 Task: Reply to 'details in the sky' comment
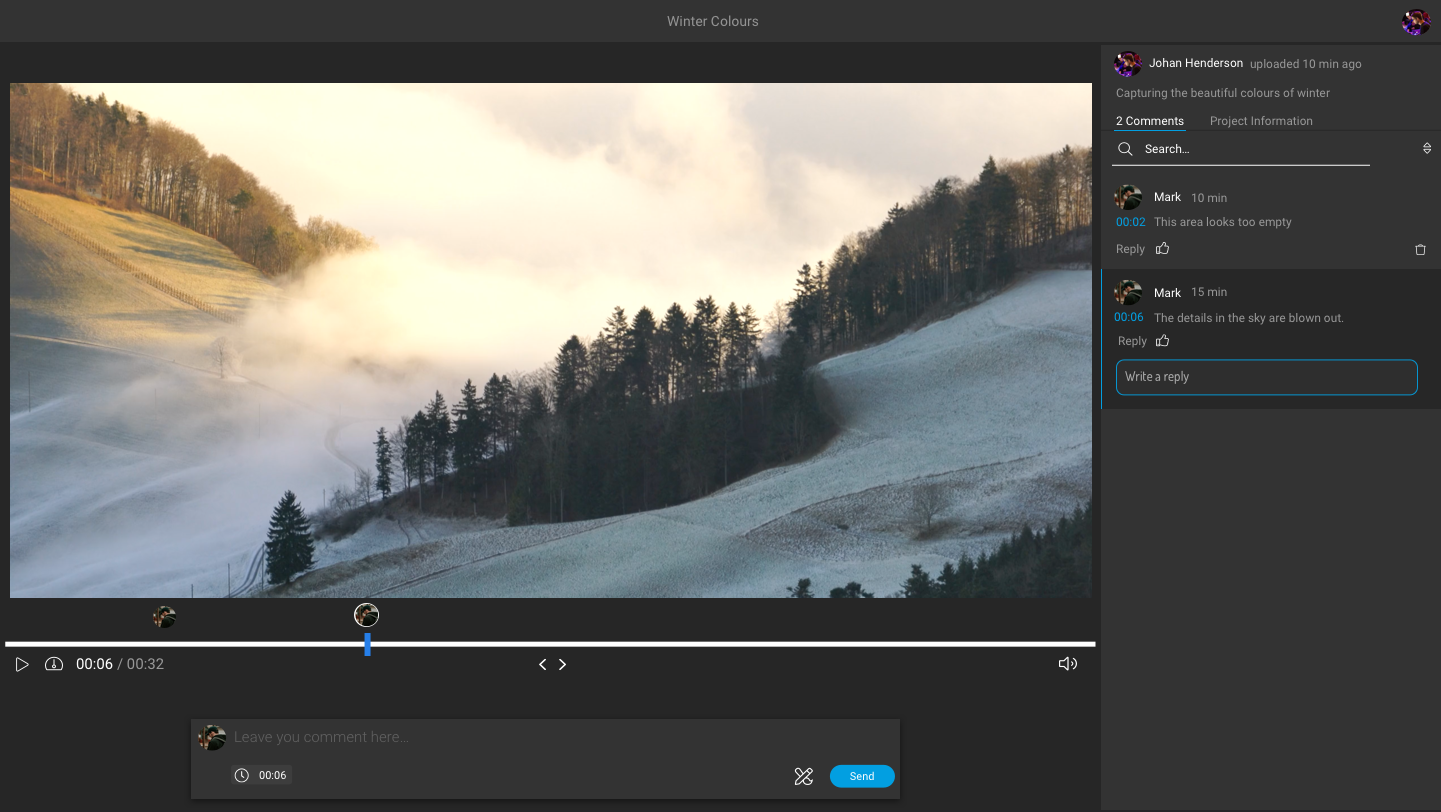(x=1132, y=341)
